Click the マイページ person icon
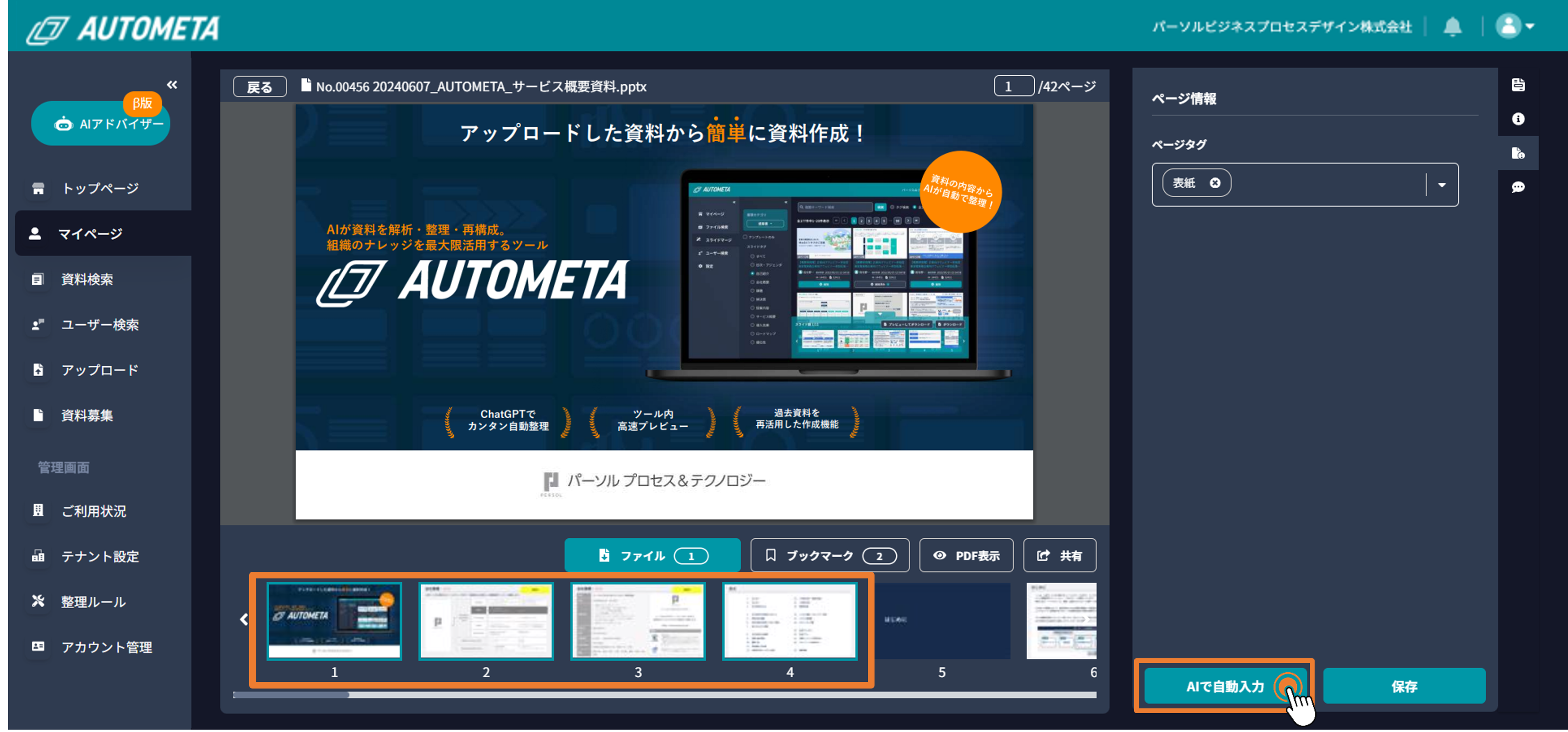The image size is (1568, 732). [35, 233]
